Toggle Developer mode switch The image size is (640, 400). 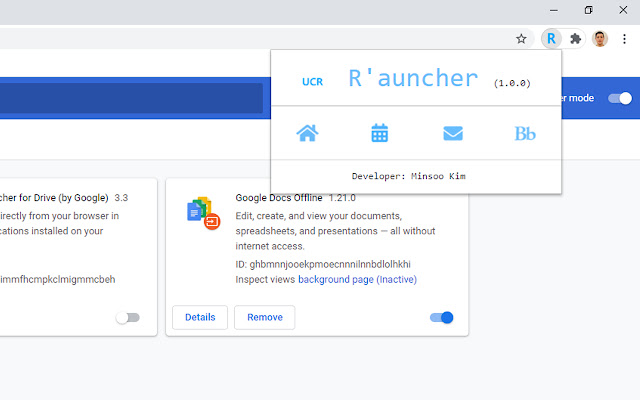pos(620,98)
